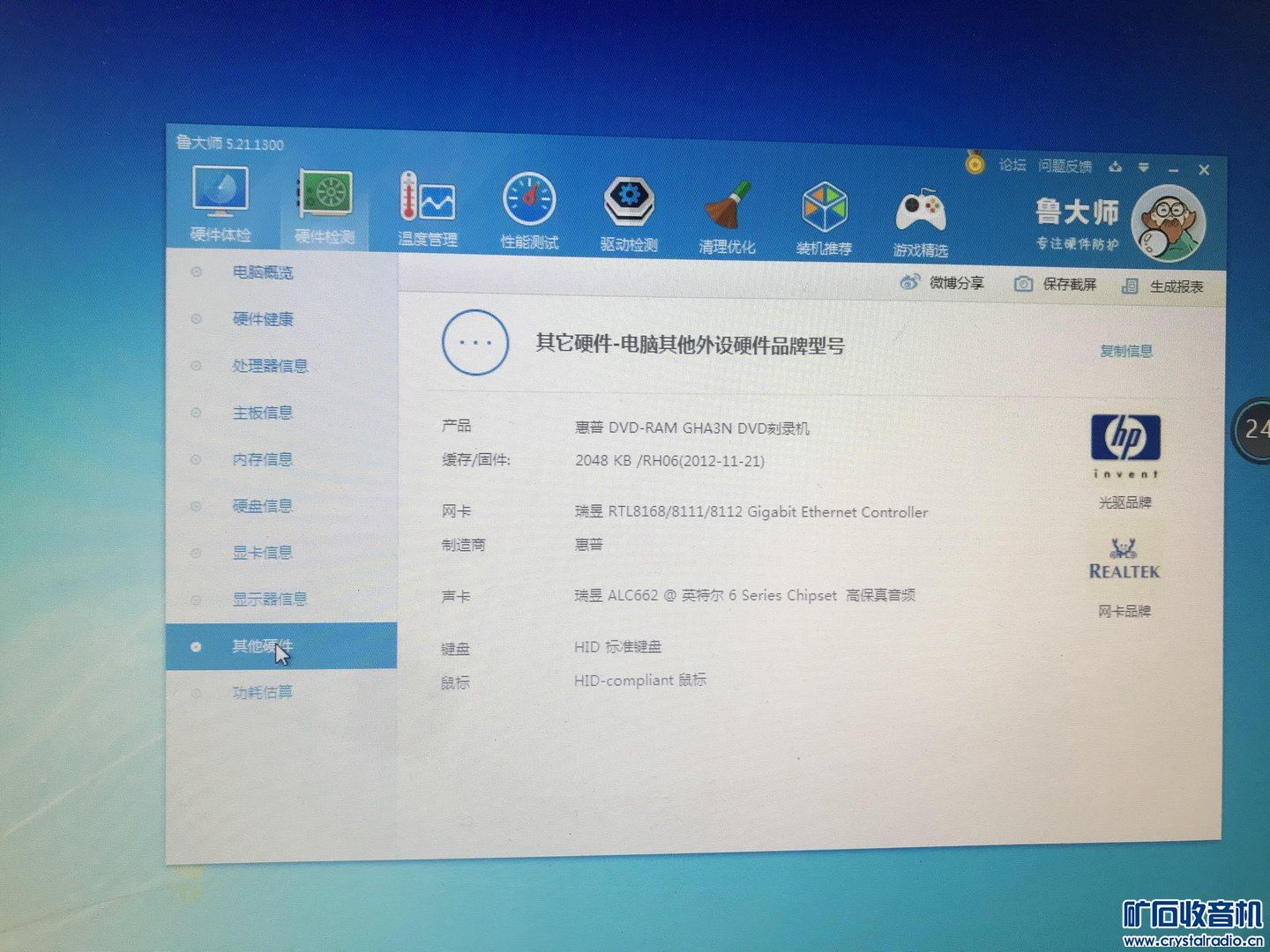This screenshot has width=1270, height=952.
Task: Click the product text 惠普 DVD-RAM GHA3N DVD刻录机
Action: pyautogui.click(x=692, y=428)
